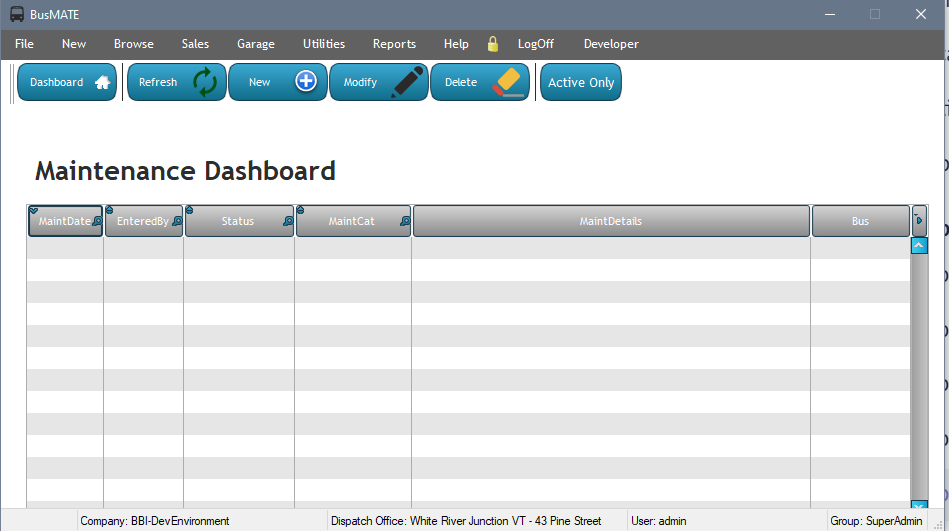Click the MaintDate column search icon
This screenshot has height=531, width=949.
coord(97,222)
